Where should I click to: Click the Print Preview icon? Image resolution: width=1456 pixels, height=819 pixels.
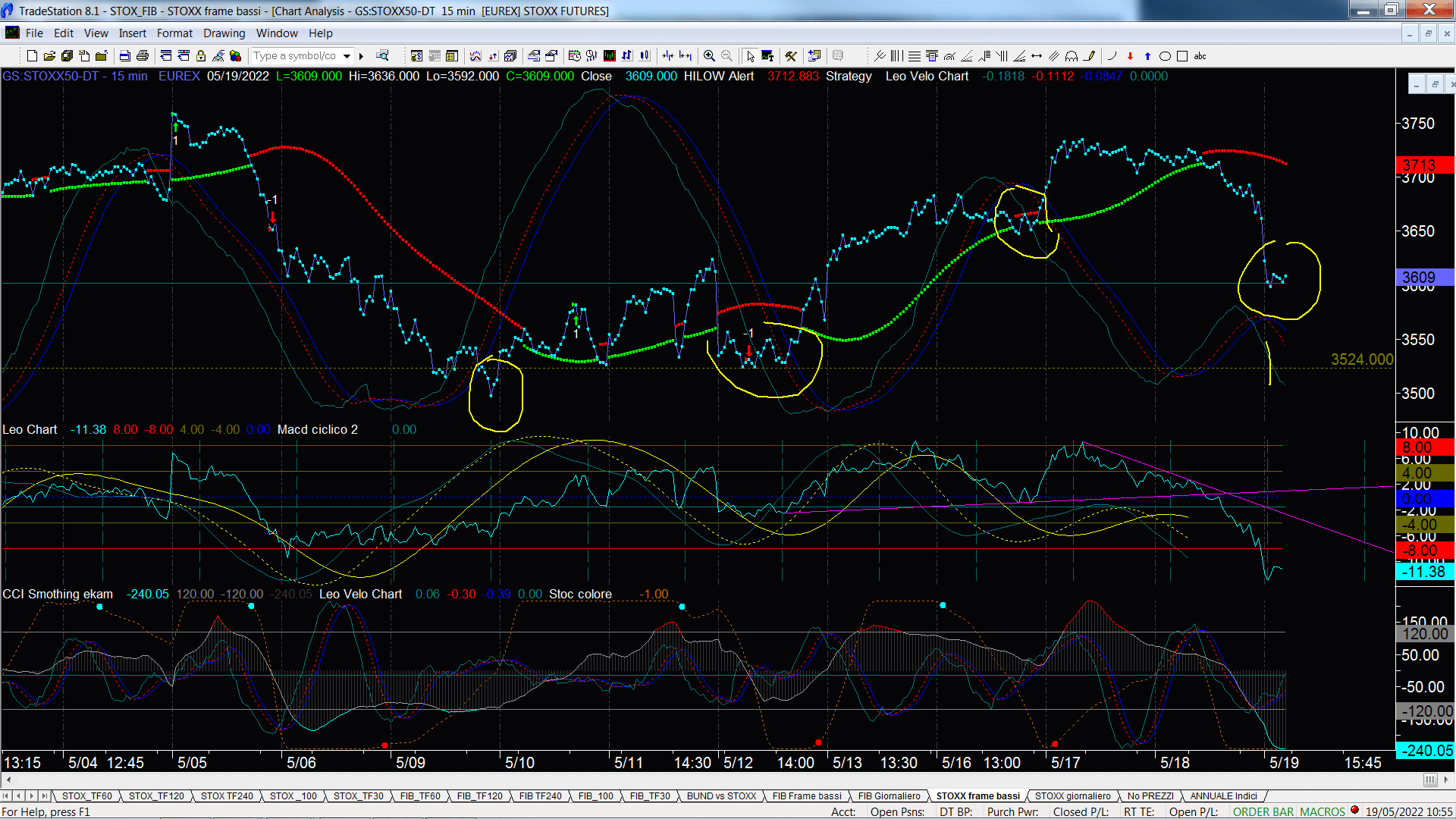pos(124,56)
